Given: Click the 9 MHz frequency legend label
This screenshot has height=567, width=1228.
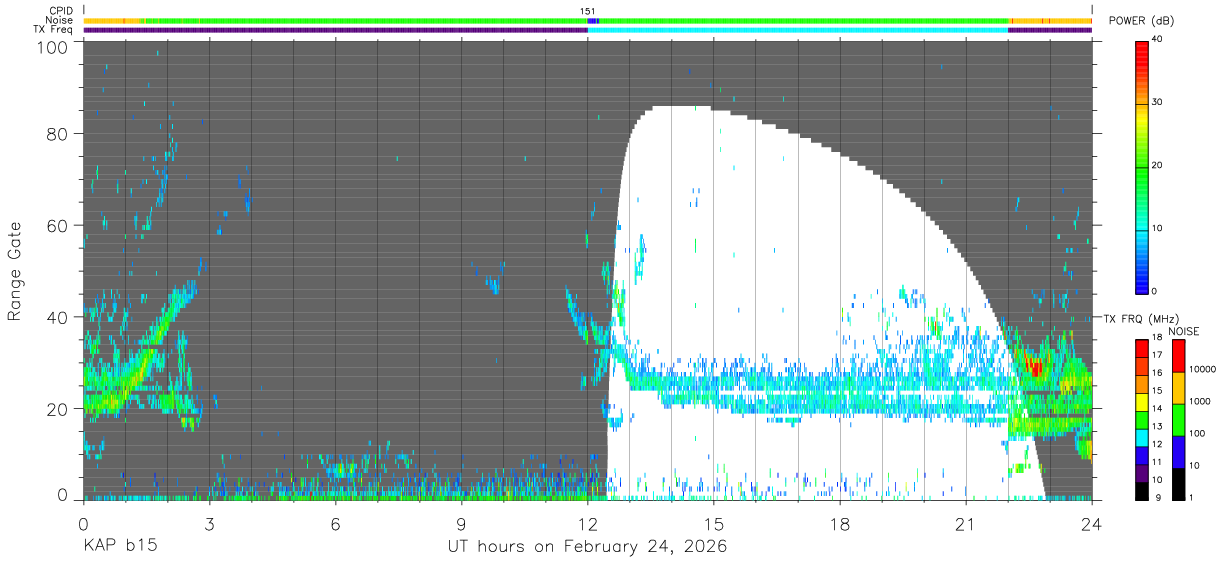Looking at the screenshot, I should point(1157,497).
